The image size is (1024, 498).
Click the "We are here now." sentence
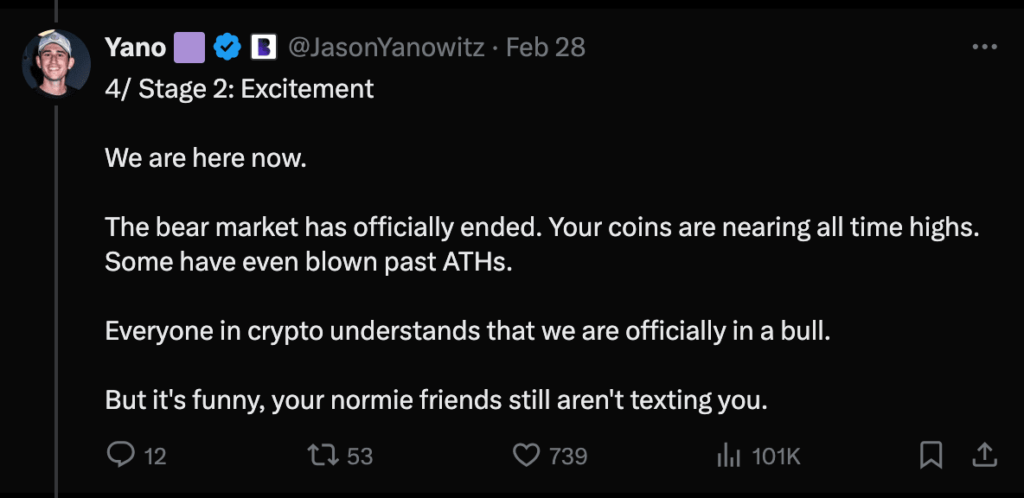tap(205, 158)
